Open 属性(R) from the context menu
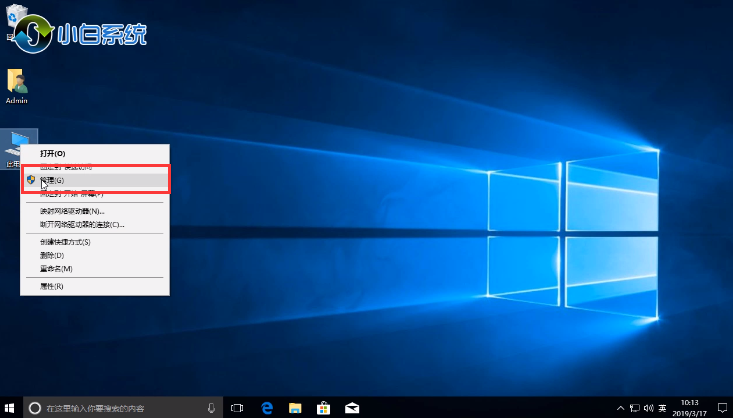 pyautogui.click(x=95, y=286)
